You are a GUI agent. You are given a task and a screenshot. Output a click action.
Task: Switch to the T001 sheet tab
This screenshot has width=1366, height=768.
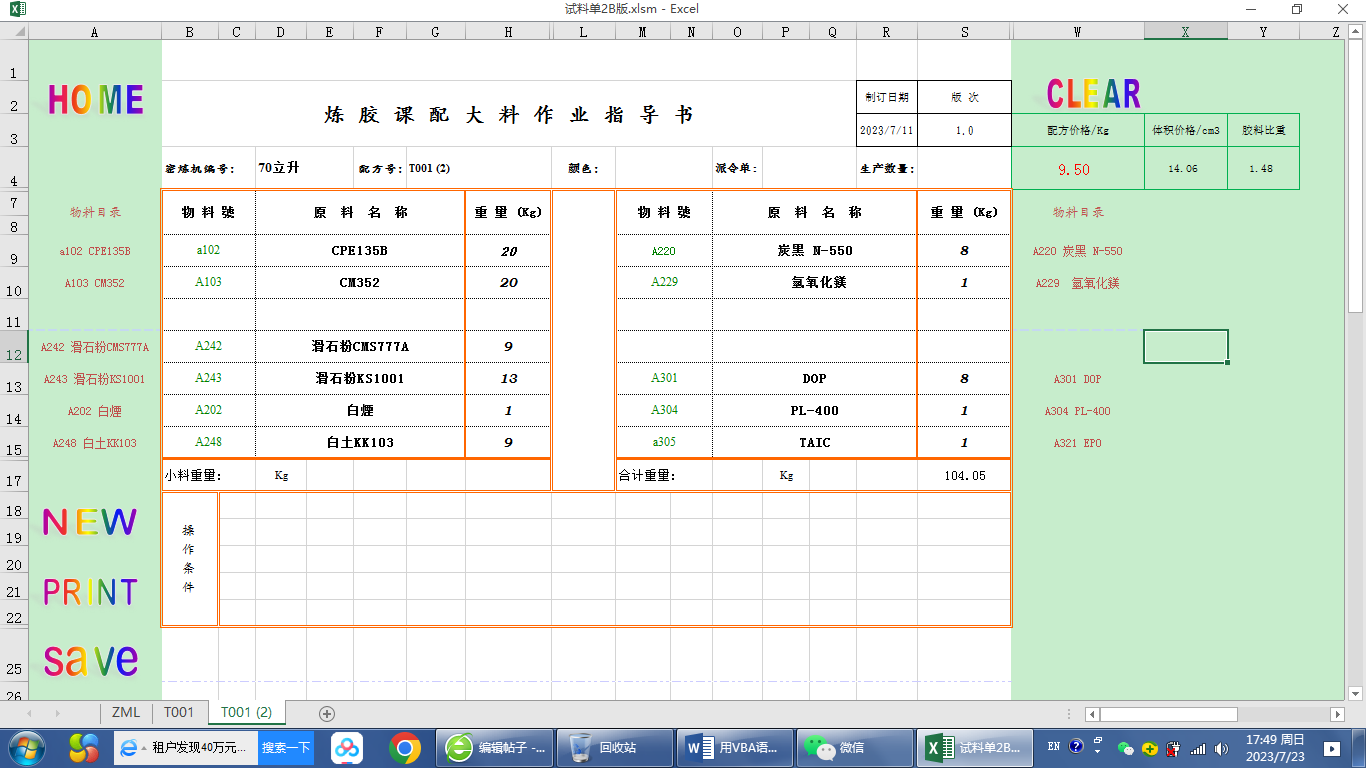click(179, 713)
